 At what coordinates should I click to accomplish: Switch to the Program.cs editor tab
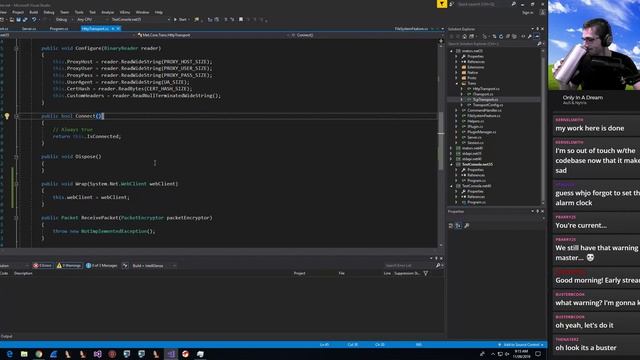point(59,29)
